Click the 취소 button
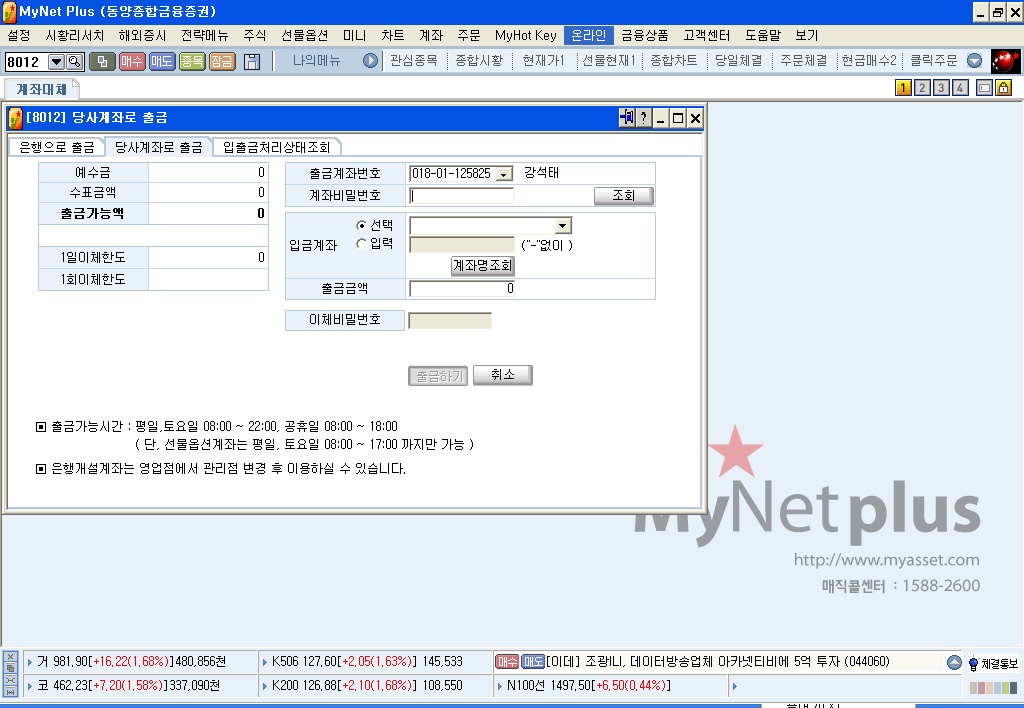Image resolution: width=1024 pixels, height=708 pixels. 503,375
